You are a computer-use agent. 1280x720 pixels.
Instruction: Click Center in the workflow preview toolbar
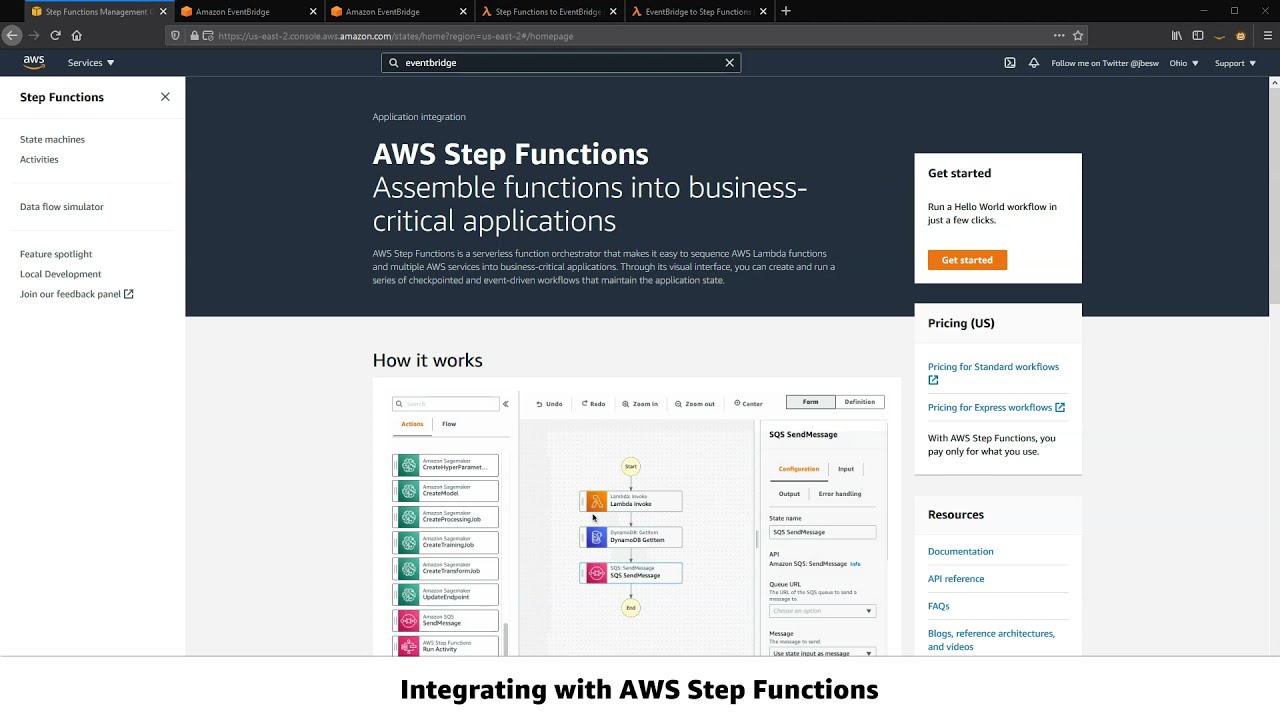(x=748, y=404)
